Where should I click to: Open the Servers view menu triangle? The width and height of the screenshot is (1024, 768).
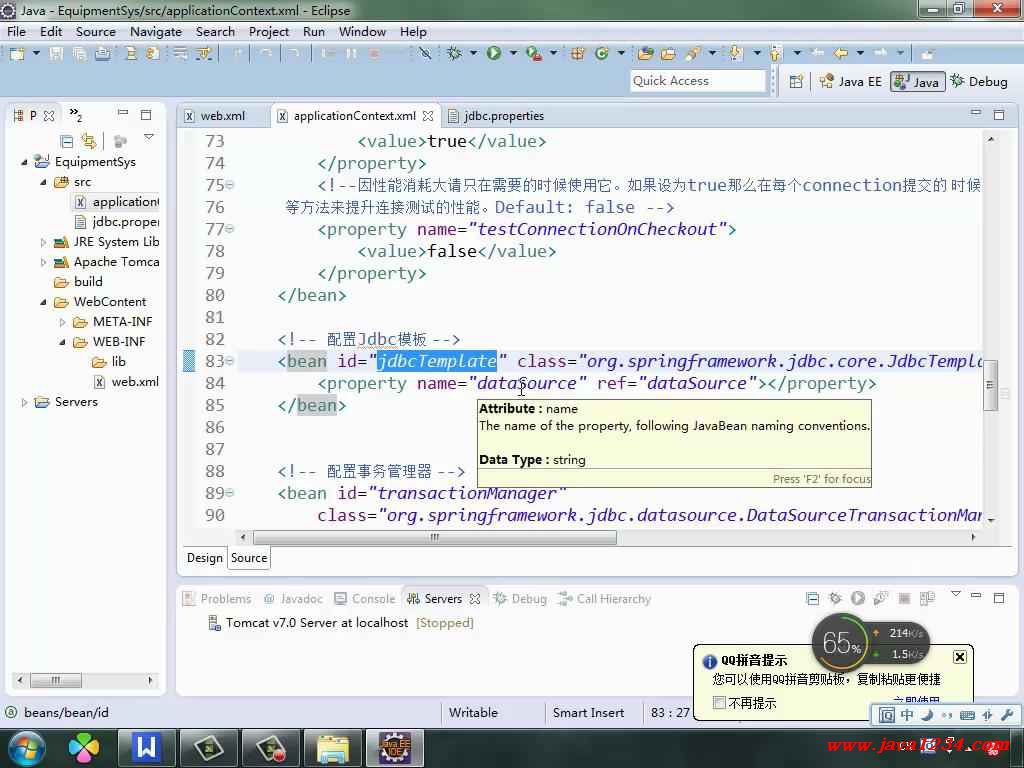pos(955,594)
